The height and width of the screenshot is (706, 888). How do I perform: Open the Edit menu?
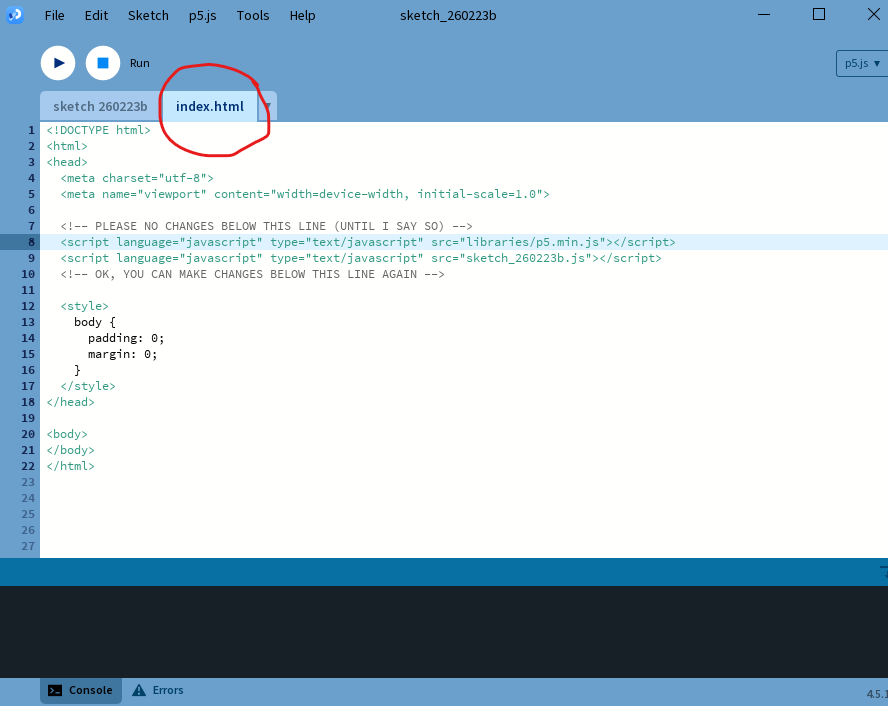click(x=96, y=15)
